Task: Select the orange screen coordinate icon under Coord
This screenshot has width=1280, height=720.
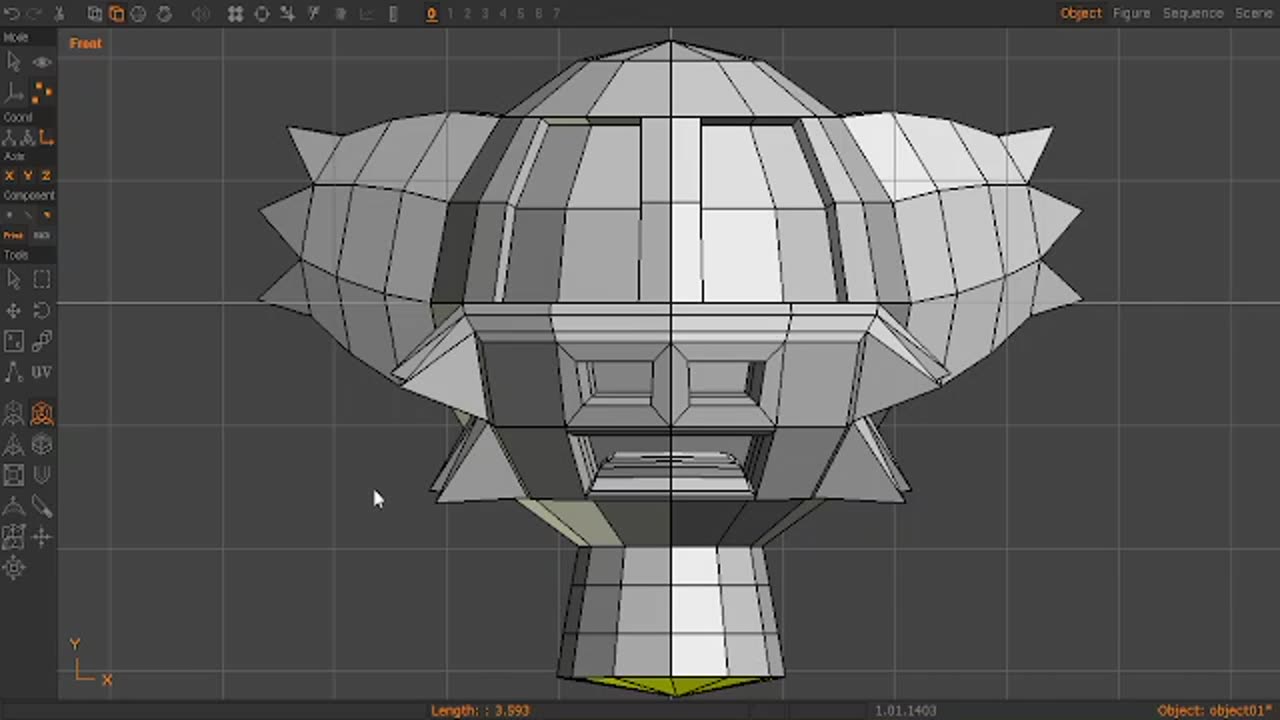Action: 46,137
